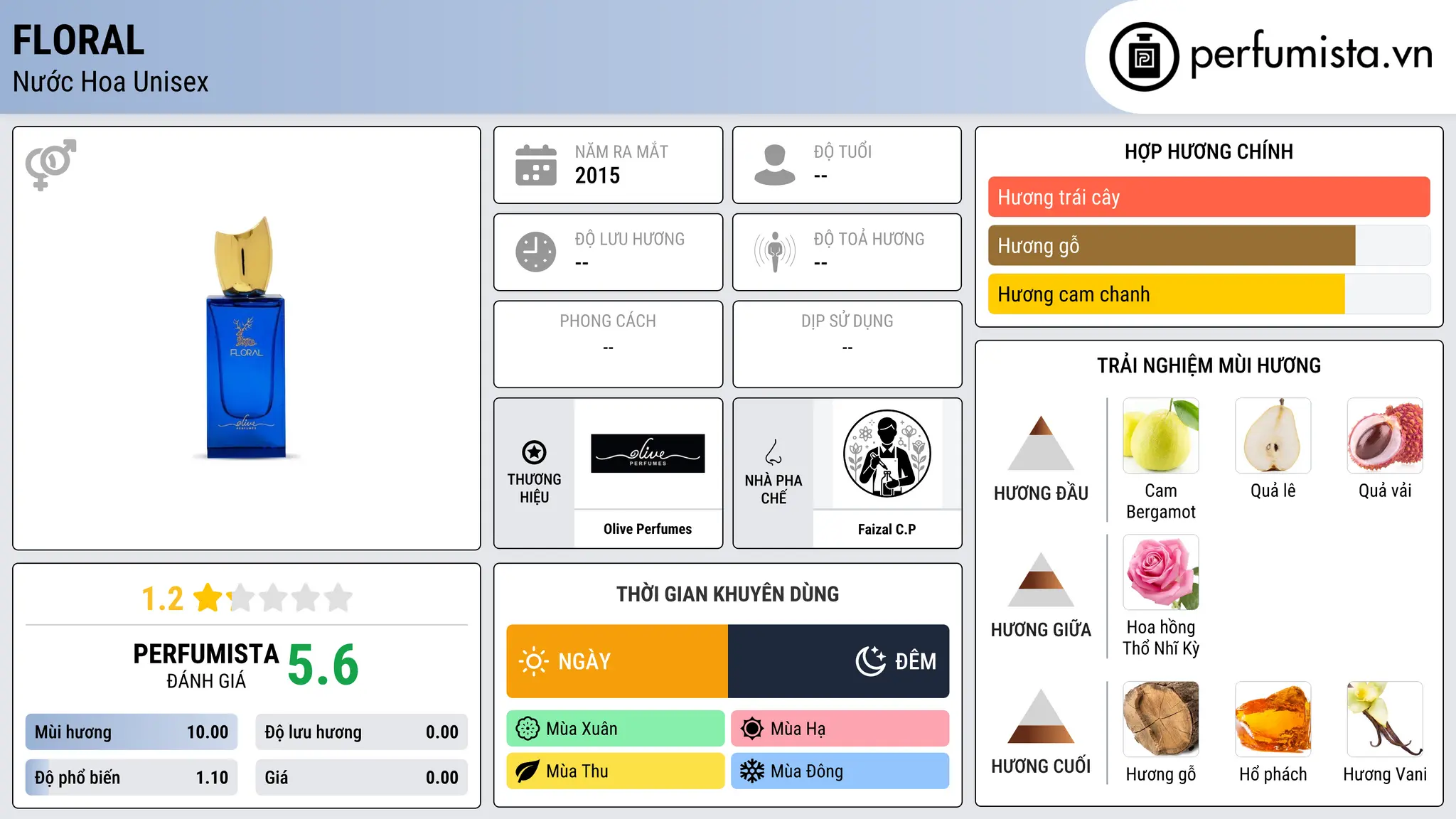Image resolution: width=1456 pixels, height=819 pixels.
Task: Select the Mùa Xuân season bar
Action: point(616,729)
